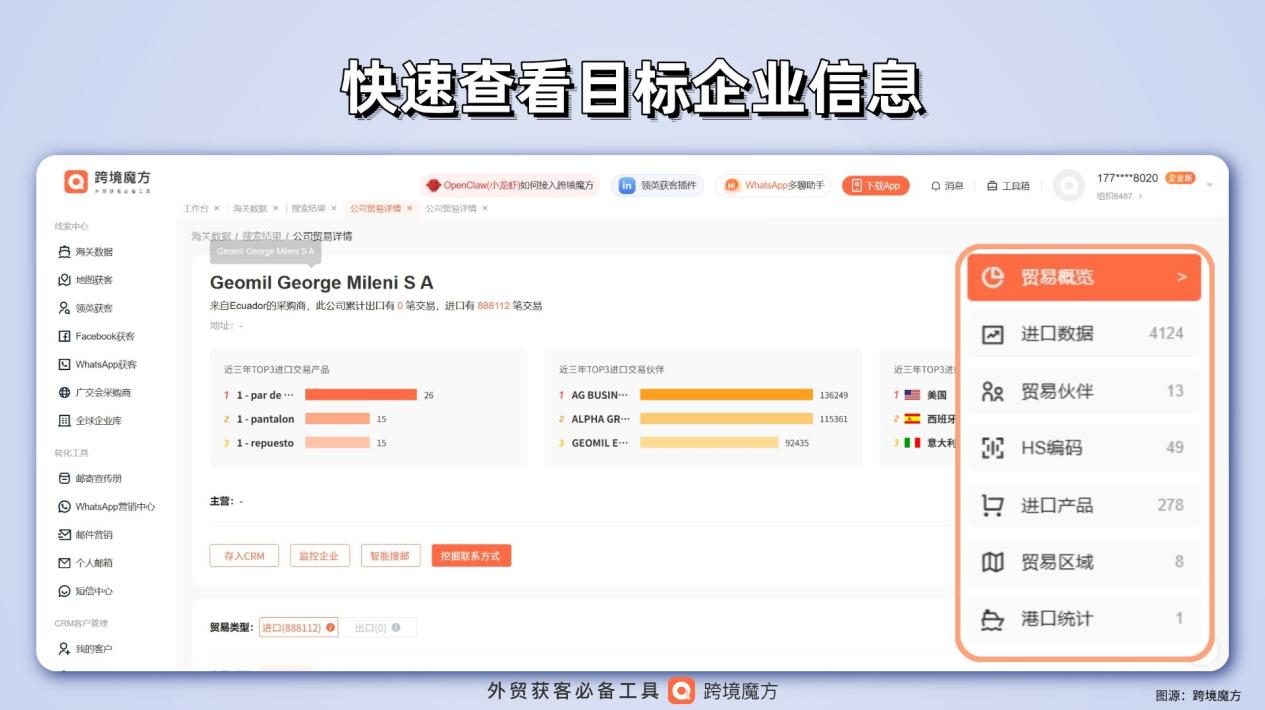The height and width of the screenshot is (710, 1265).
Task: Open WhatsApp营销中心 sidebar item
Action: coord(106,506)
